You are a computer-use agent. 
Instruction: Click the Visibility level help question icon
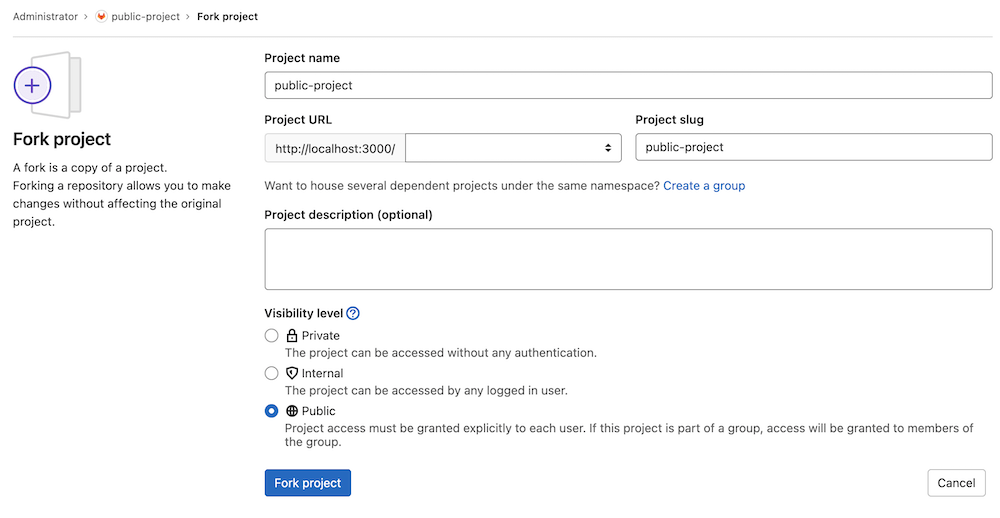(x=353, y=313)
